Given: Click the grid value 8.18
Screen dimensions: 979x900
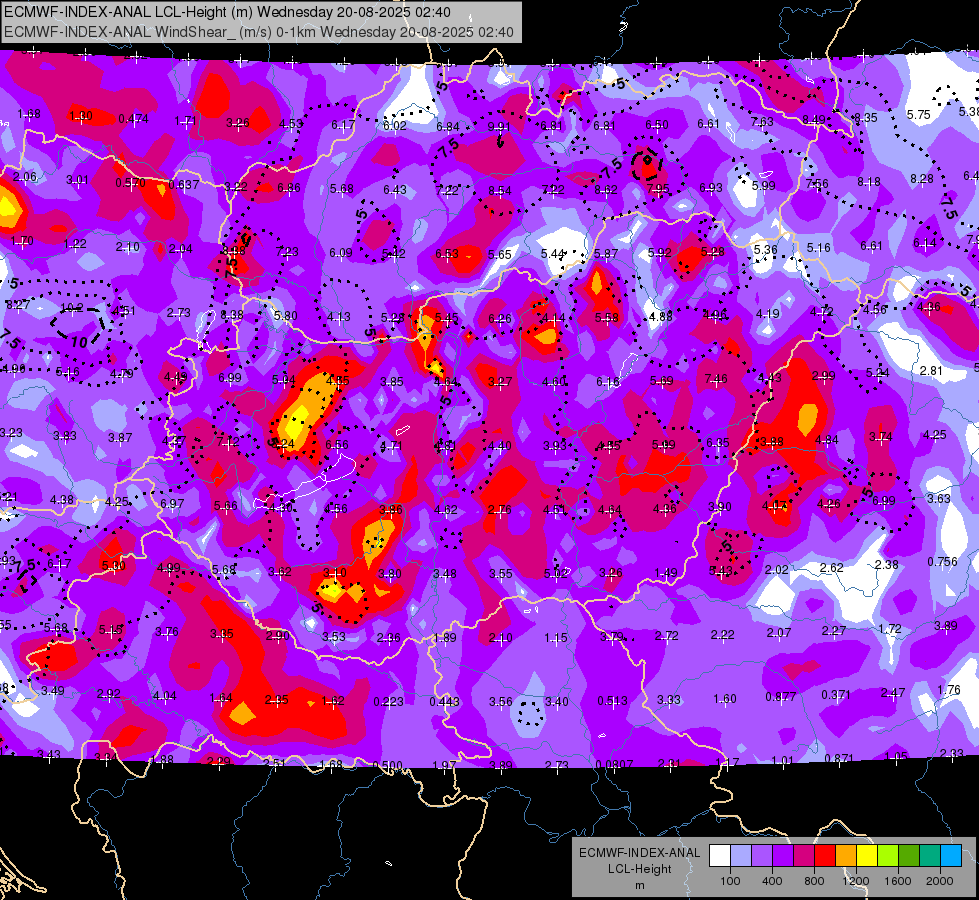Looking at the screenshot, I should 868,182.
